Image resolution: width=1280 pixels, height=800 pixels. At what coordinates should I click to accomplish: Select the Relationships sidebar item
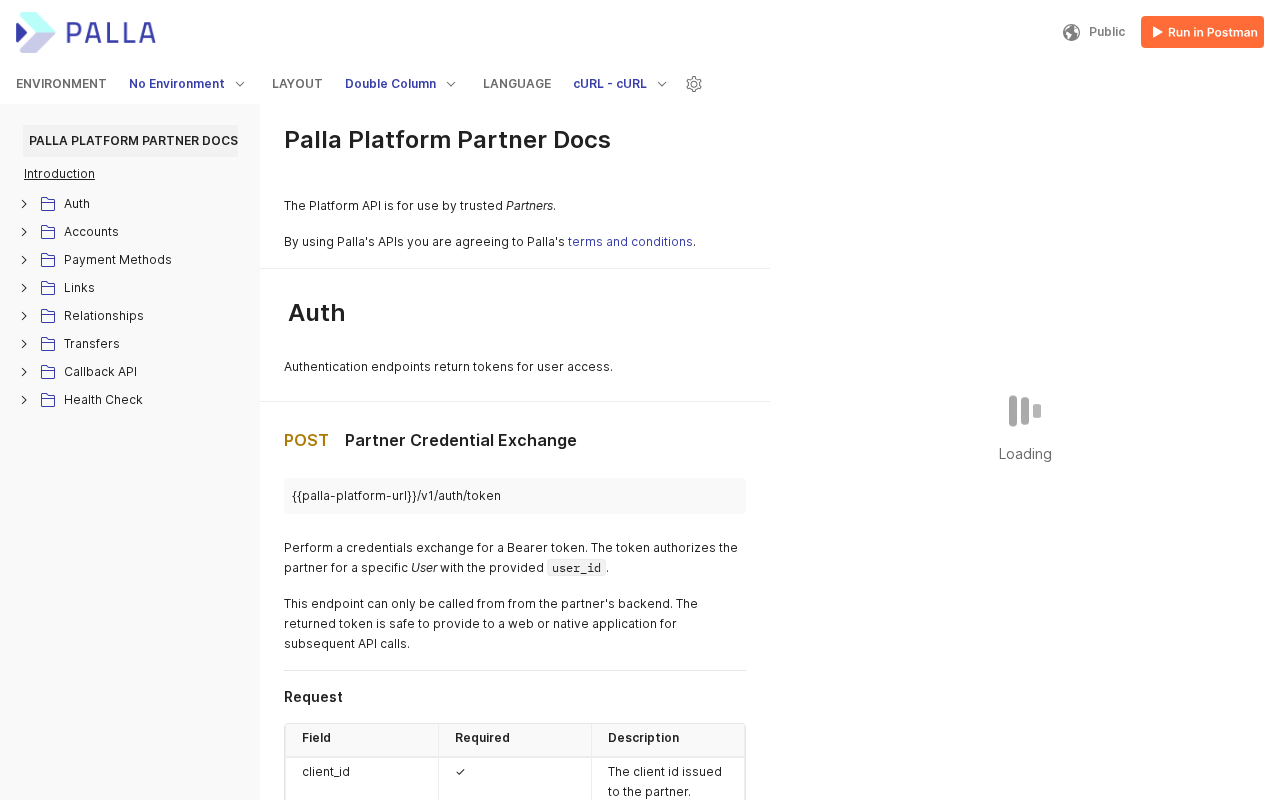104,316
